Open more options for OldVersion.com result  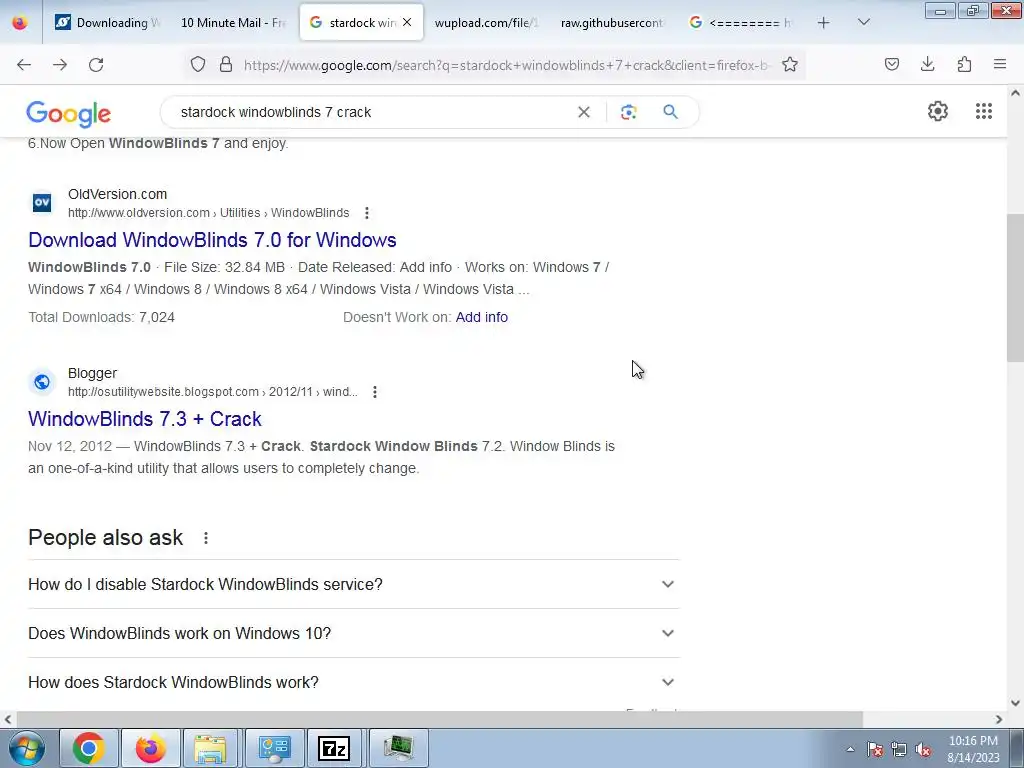(367, 213)
